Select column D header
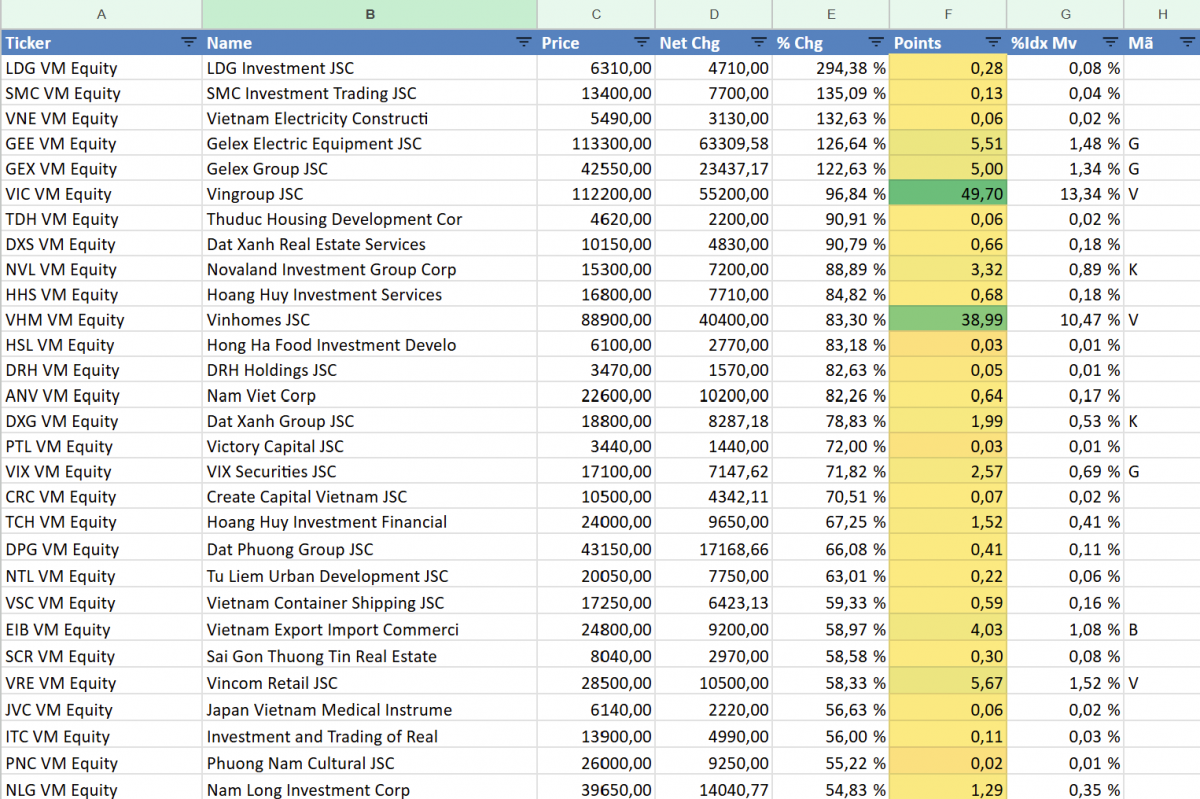The image size is (1200, 799). pos(714,14)
